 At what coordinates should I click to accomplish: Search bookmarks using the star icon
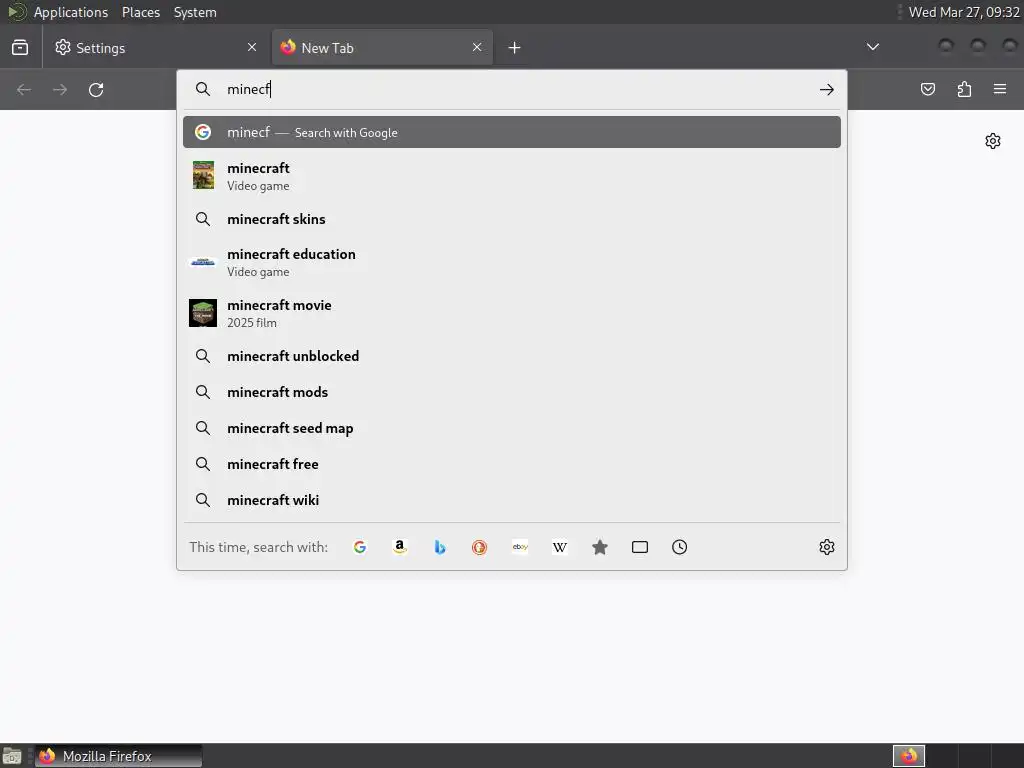(600, 547)
